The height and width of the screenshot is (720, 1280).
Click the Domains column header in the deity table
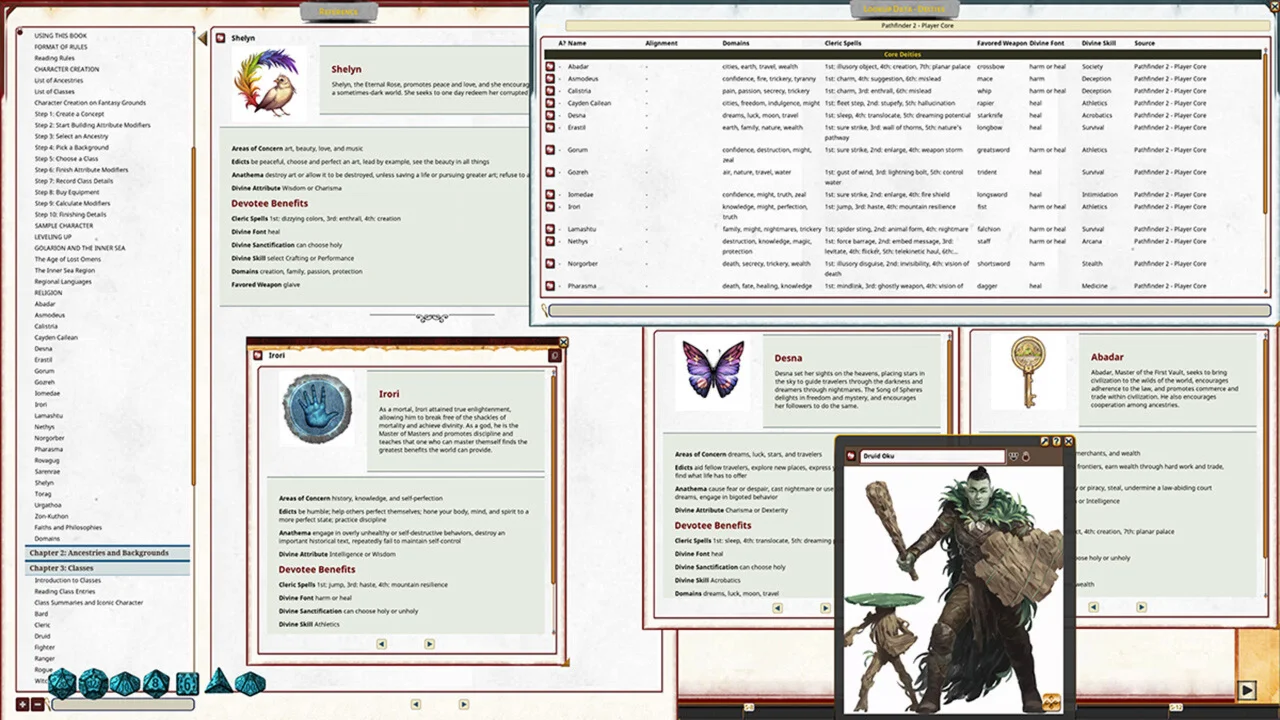point(736,43)
